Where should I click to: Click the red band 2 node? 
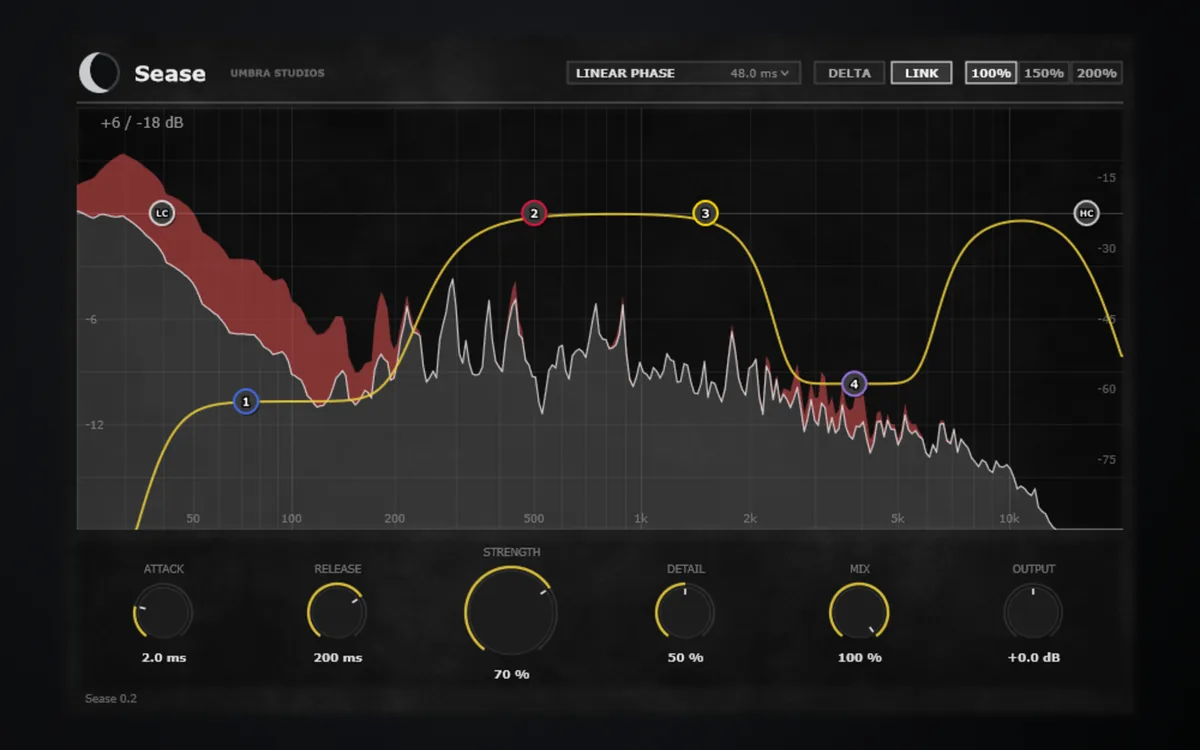pyautogui.click(x=534, y=213)
